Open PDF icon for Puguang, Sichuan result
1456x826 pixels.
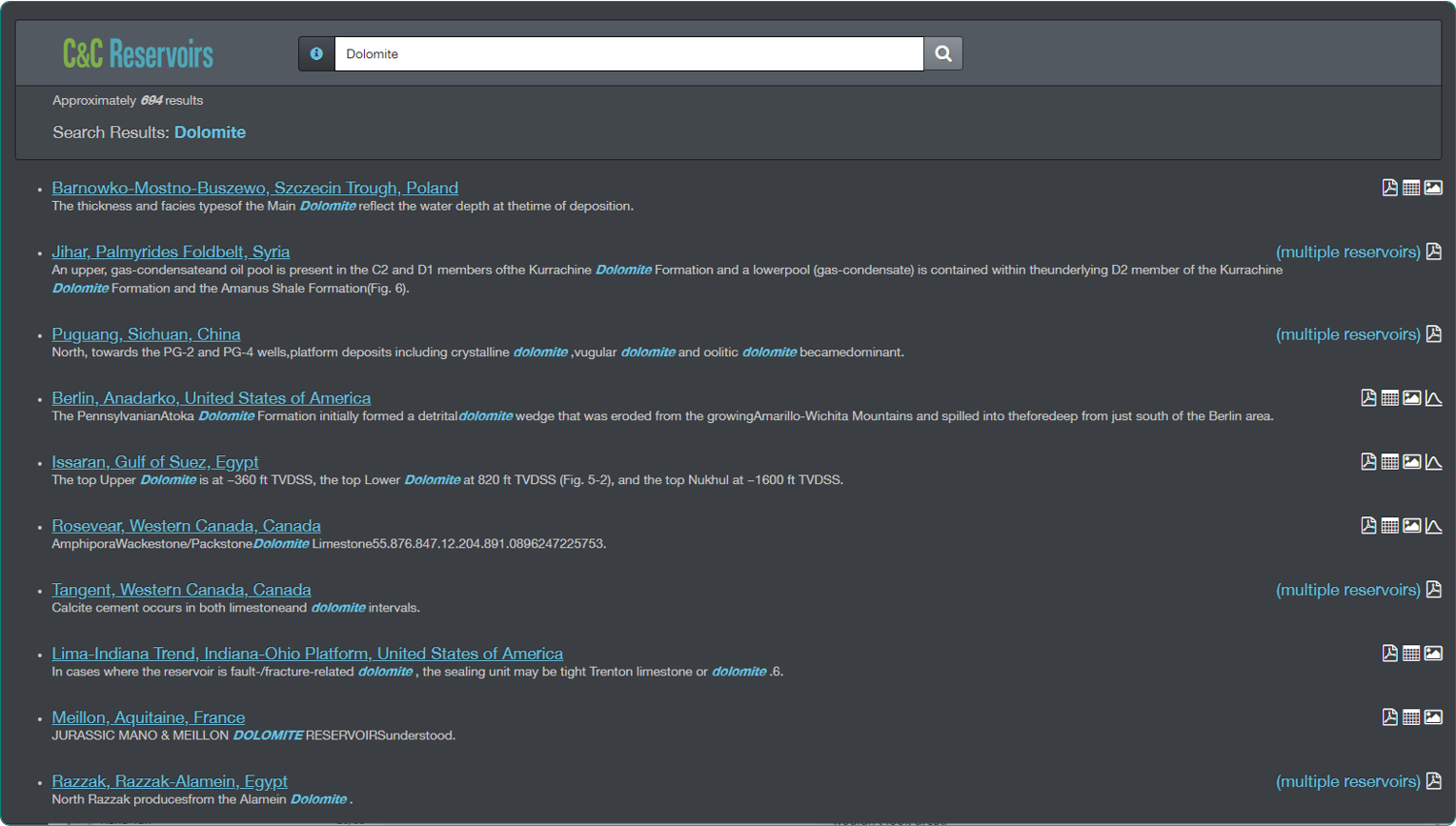point(1433,334)
